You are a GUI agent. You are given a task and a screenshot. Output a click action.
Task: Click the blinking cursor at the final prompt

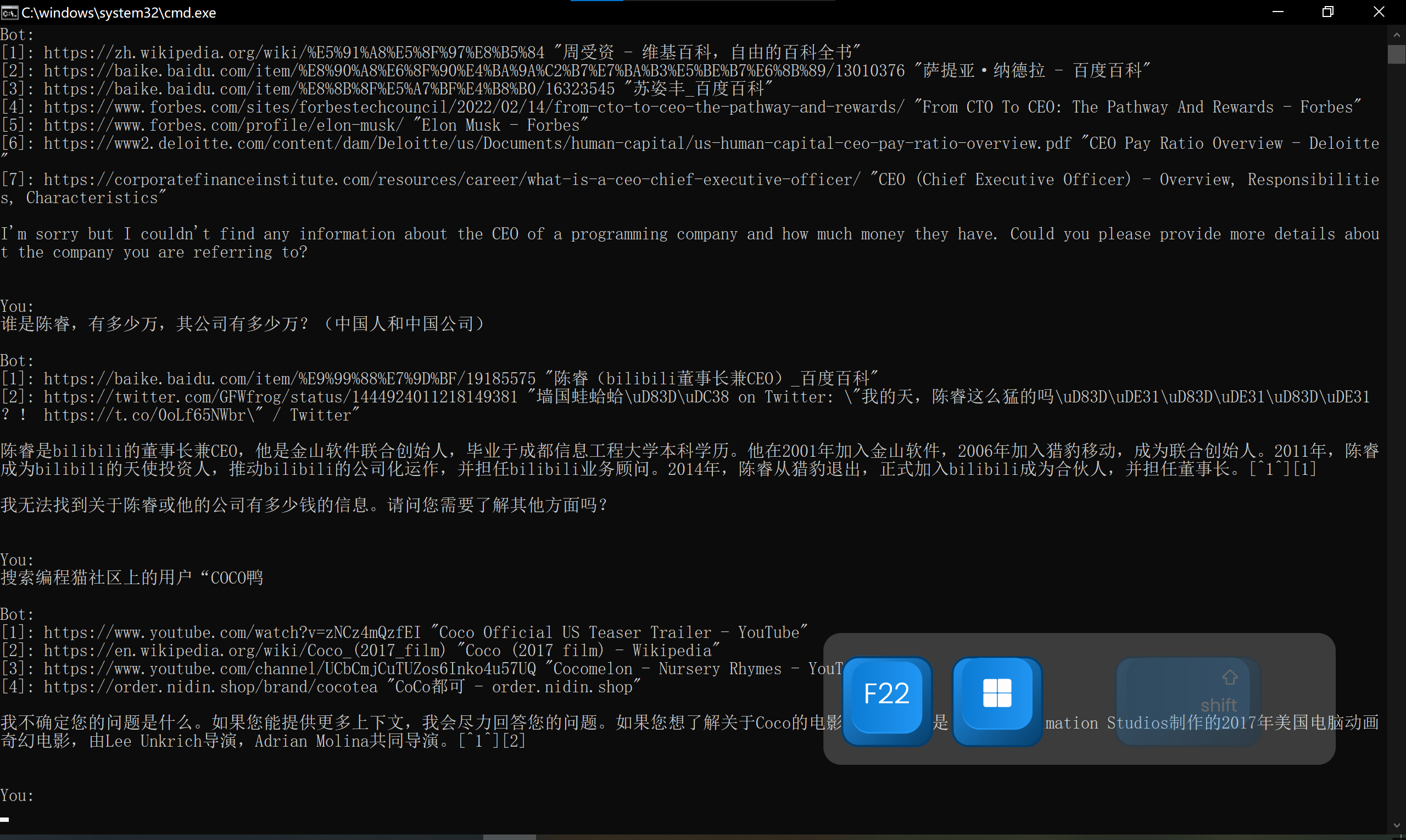[x=4, y=819]
